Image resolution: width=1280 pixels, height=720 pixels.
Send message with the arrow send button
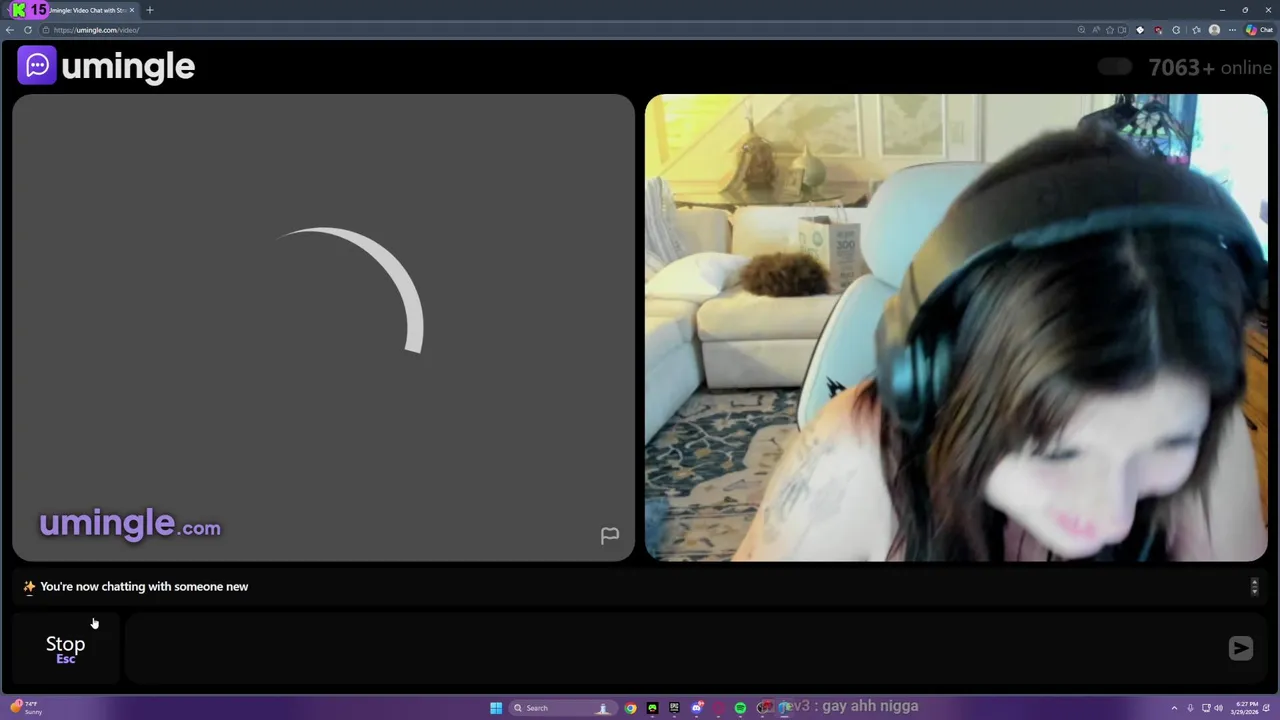click(x=1240, y=648)
